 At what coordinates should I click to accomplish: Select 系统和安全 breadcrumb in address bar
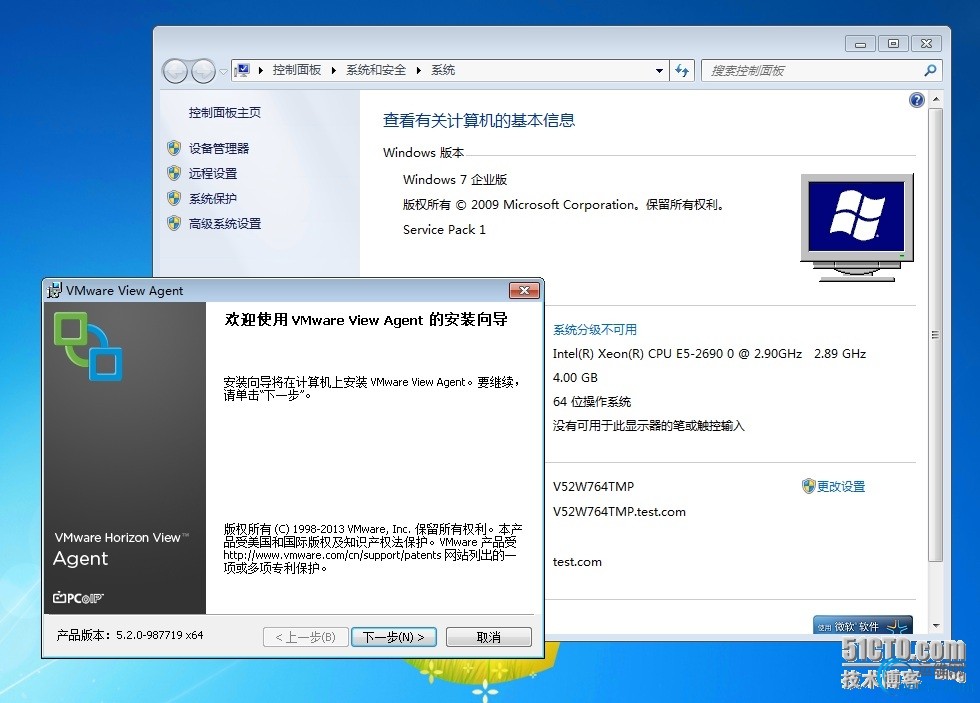pos(376,70)
